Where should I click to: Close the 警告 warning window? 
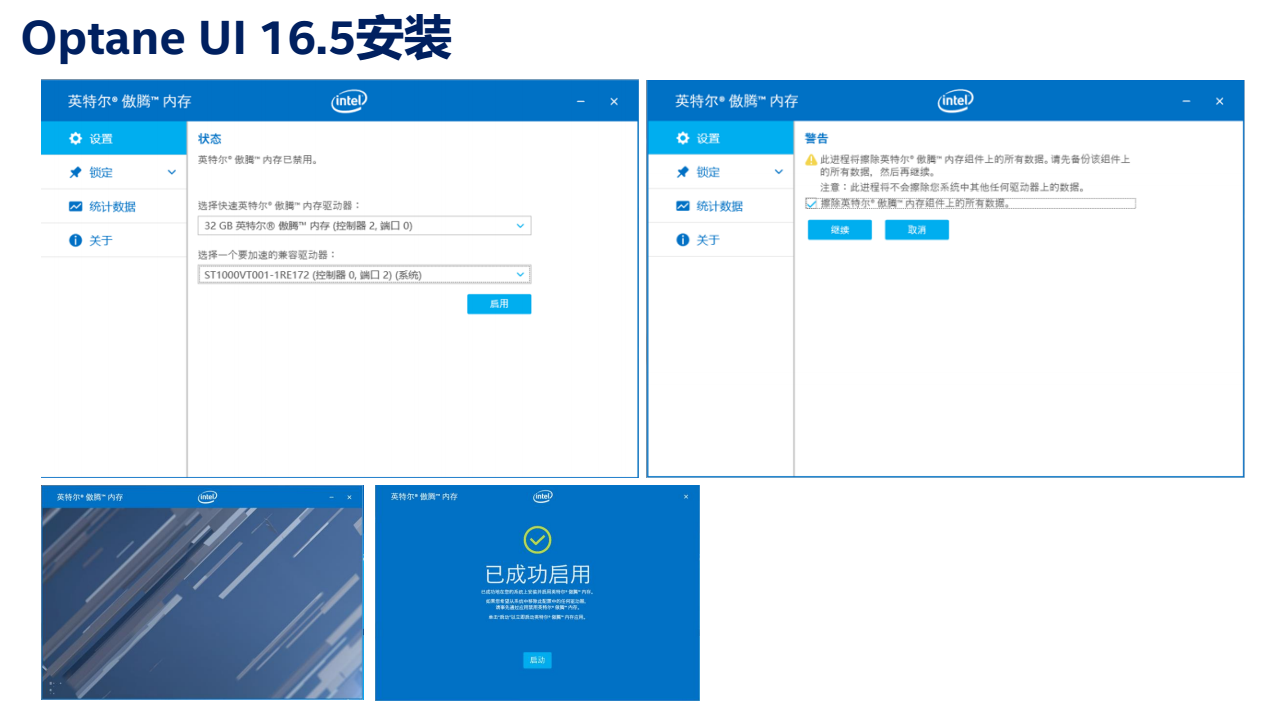click(1220, 102)
